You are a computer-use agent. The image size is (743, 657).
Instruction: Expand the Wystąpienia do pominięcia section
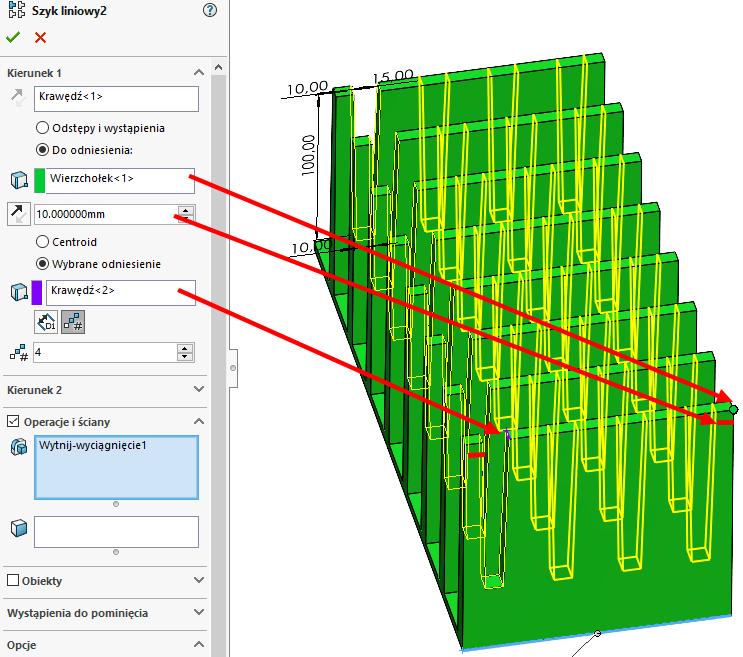coord(198,613)
